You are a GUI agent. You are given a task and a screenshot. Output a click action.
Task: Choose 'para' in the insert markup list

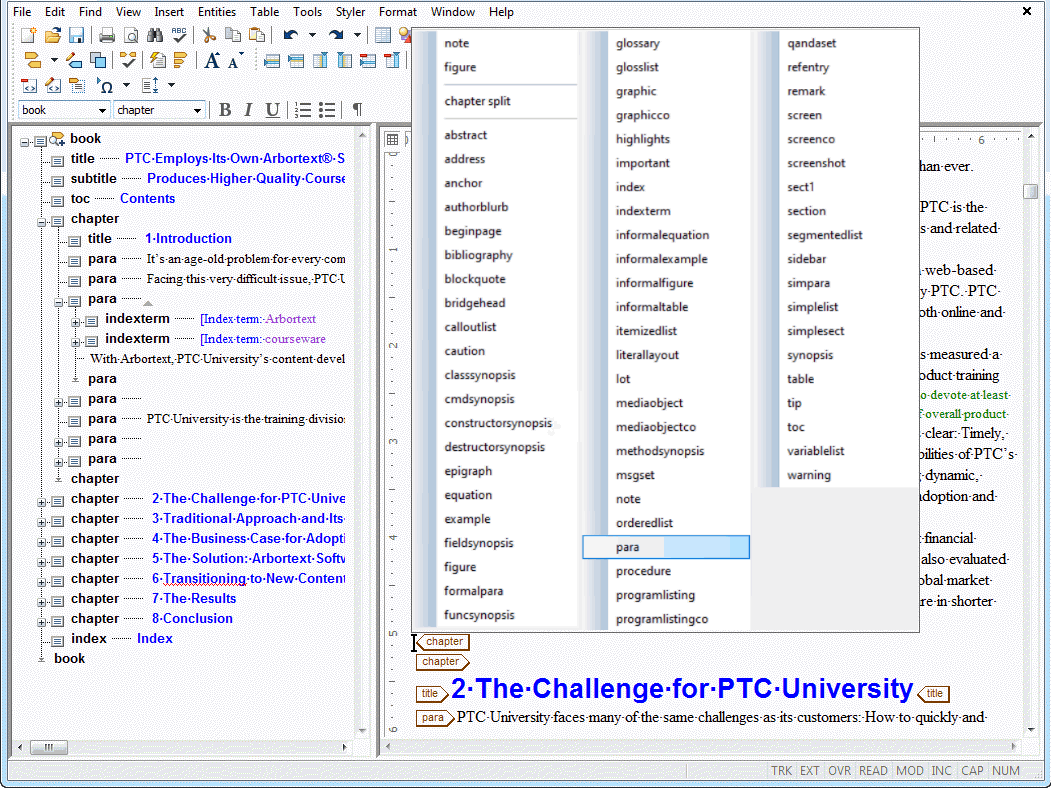click(666, 547)
